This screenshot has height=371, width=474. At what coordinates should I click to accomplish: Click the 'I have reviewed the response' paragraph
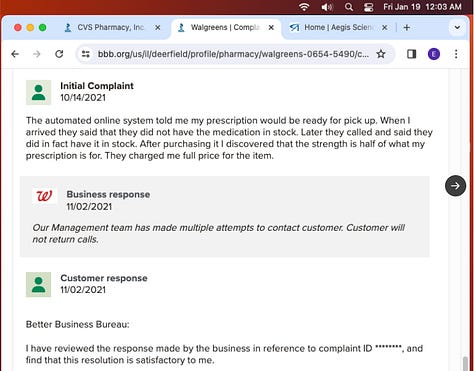pos(224,354)
